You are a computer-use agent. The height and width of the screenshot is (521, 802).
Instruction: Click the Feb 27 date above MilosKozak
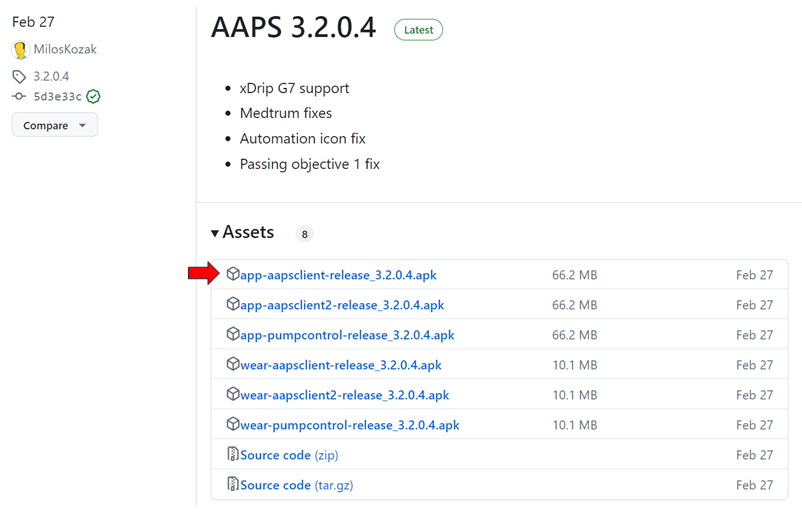point(33,22)
